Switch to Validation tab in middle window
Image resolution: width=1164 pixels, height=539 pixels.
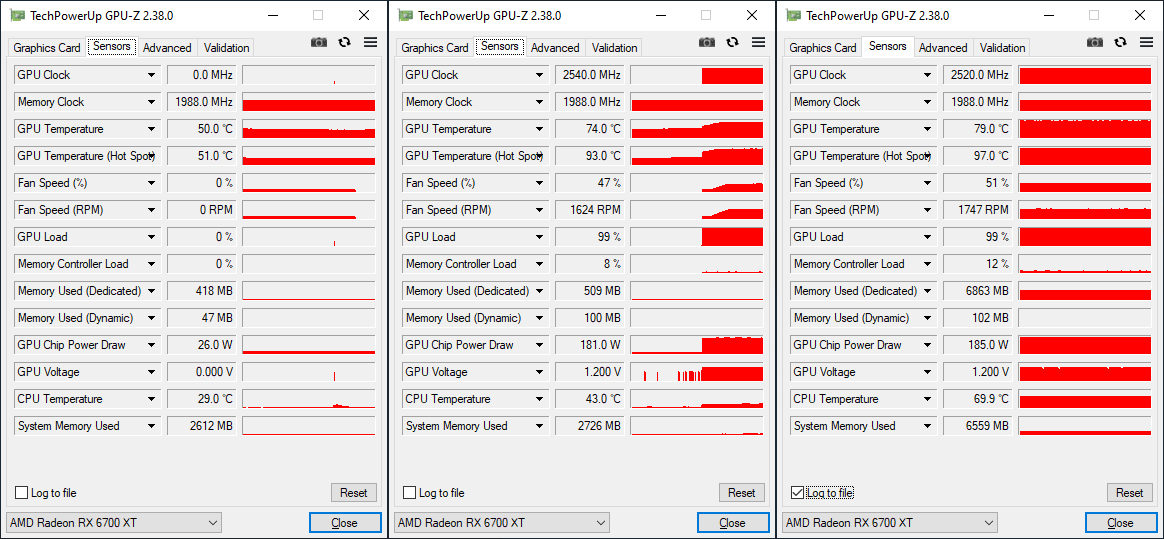pyautogui.click(x=615, y=48)
